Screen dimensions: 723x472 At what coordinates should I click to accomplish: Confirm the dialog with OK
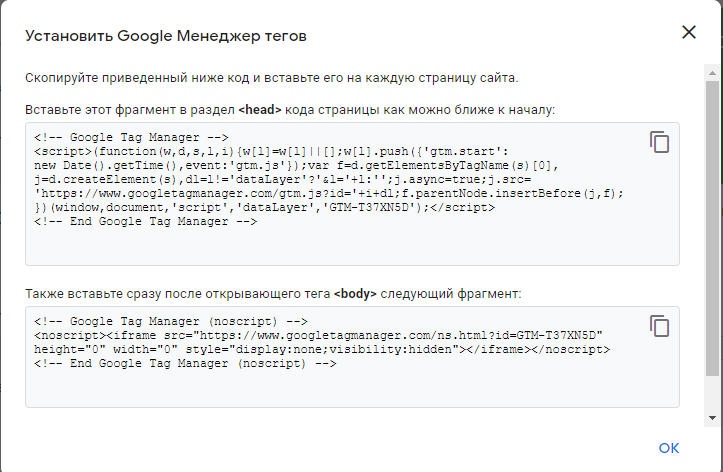[x=669, y=448]
